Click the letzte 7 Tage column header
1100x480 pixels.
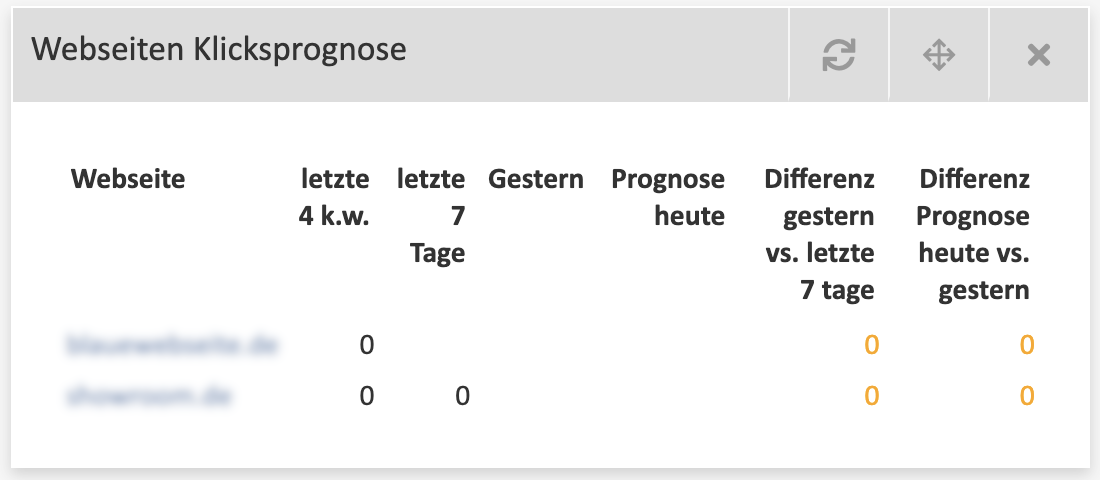pyautogui.click(x=431, y=215)
